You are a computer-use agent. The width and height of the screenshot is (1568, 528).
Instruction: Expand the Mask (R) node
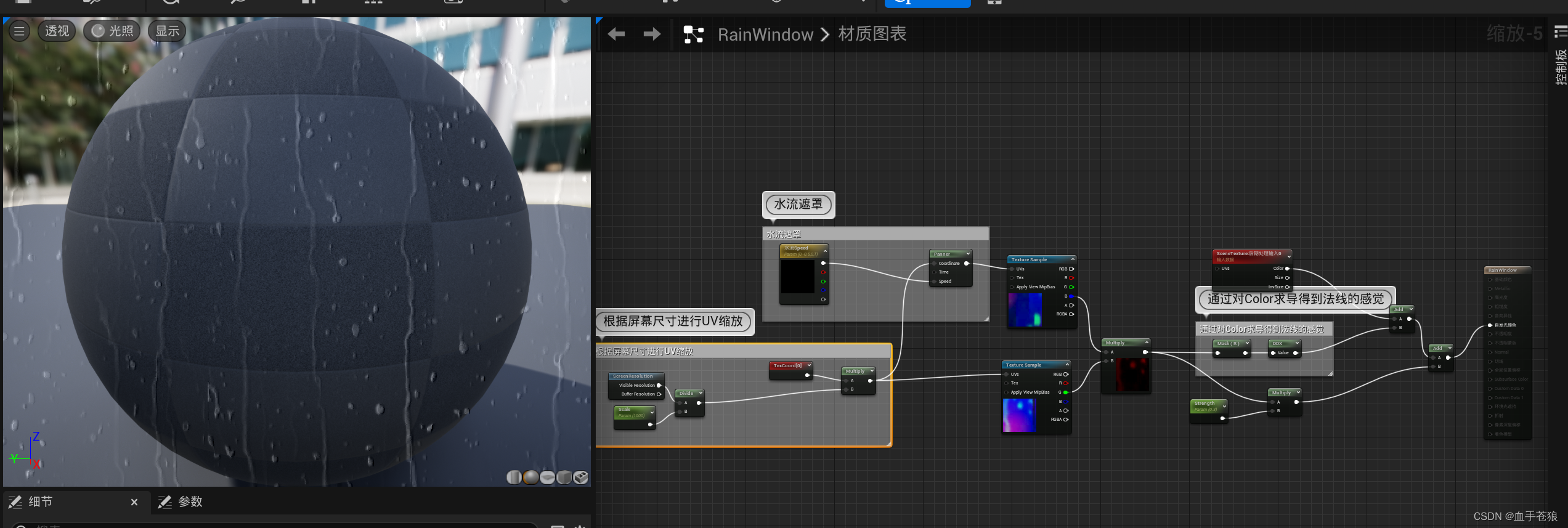1247,343
